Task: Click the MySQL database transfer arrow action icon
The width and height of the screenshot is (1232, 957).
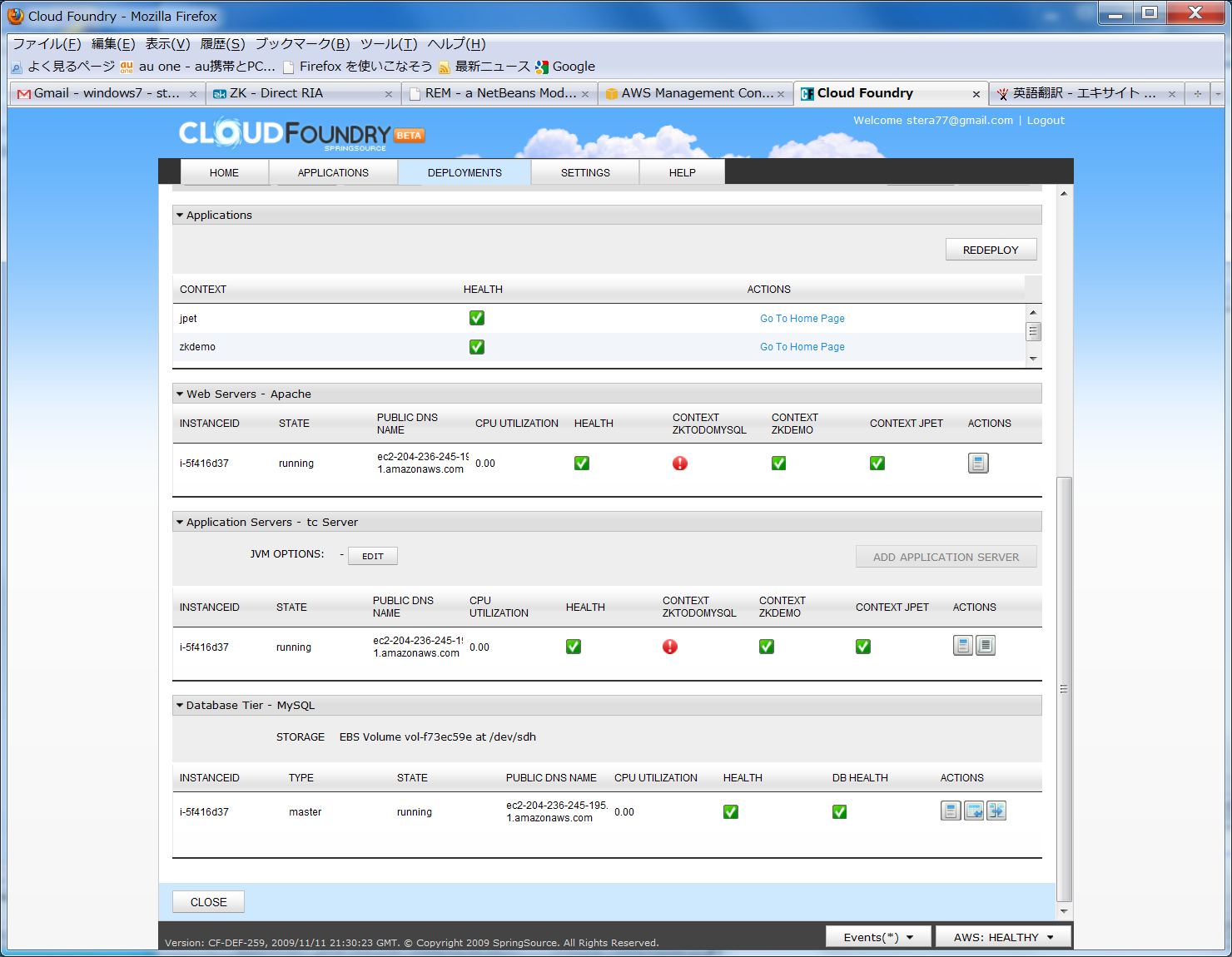Action: (996, 811)
